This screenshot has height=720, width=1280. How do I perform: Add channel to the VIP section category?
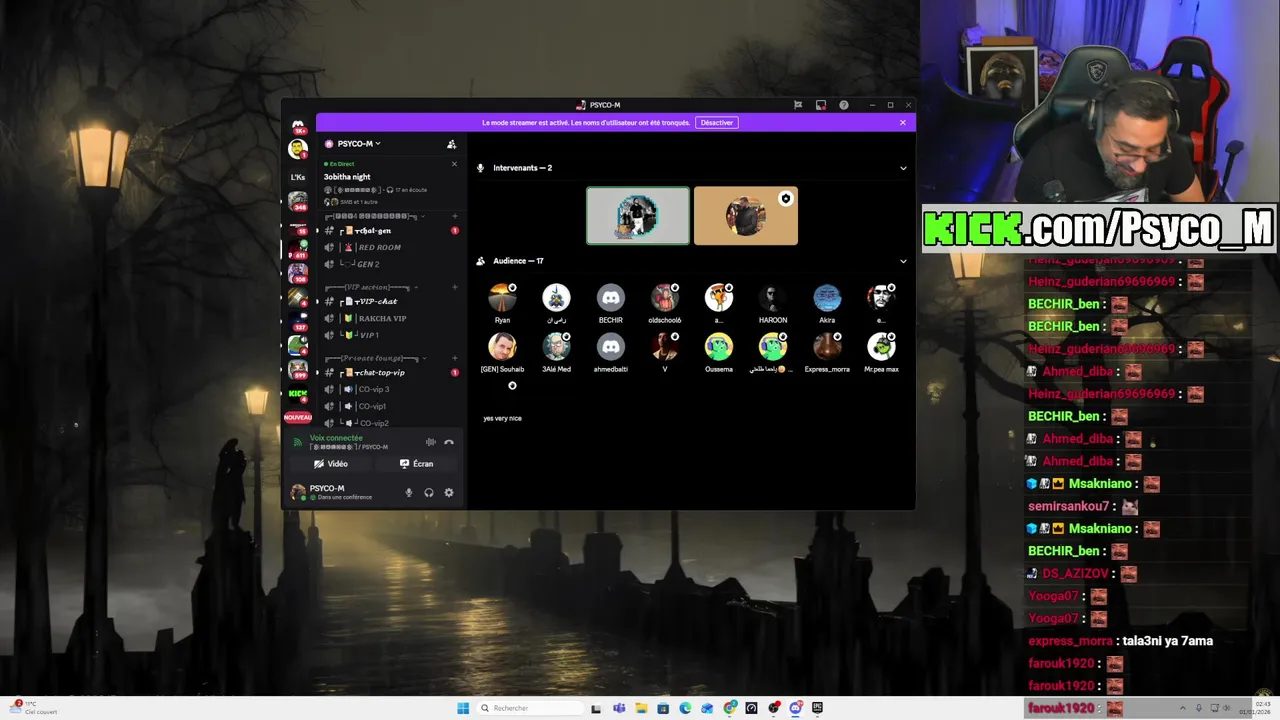click(455, 287)
